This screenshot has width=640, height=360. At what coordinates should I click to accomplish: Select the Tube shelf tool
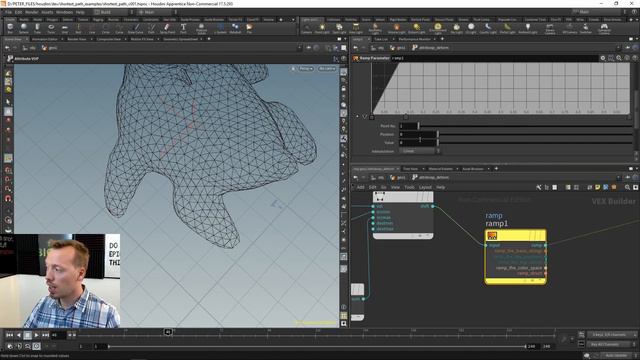(x=37, y=29)
